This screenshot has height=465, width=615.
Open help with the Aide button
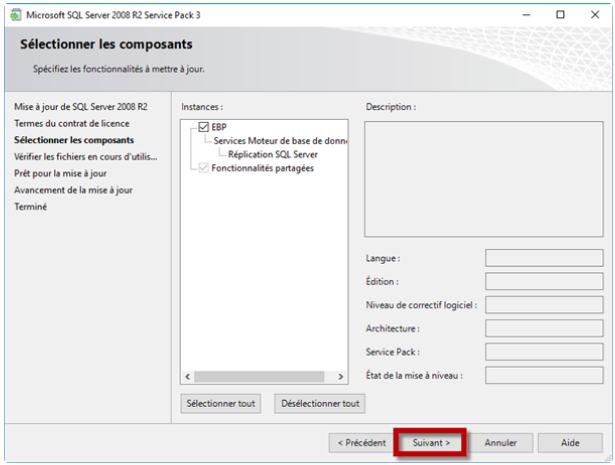click(570, 443)
